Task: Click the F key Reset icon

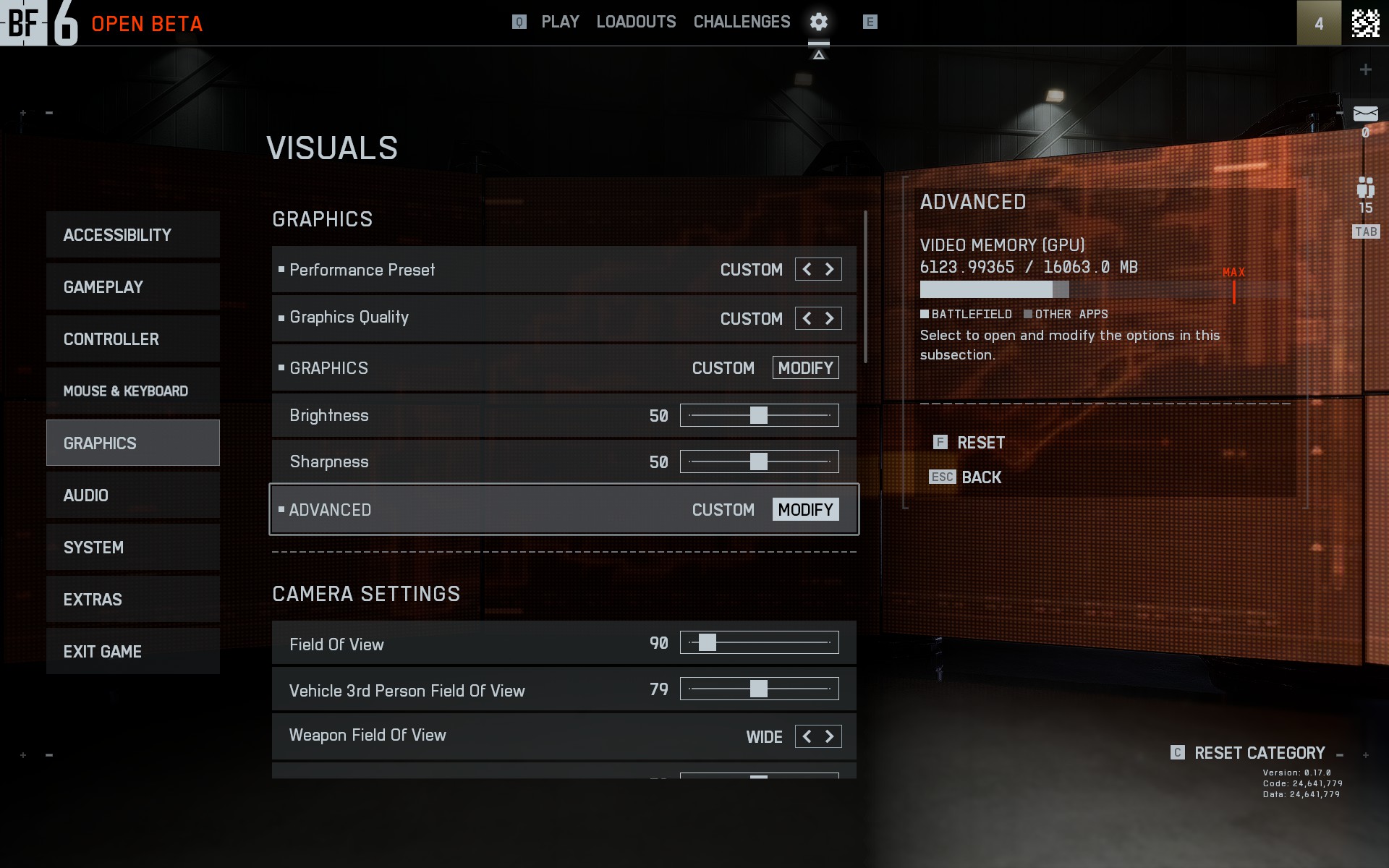Action: click(940, 442)
